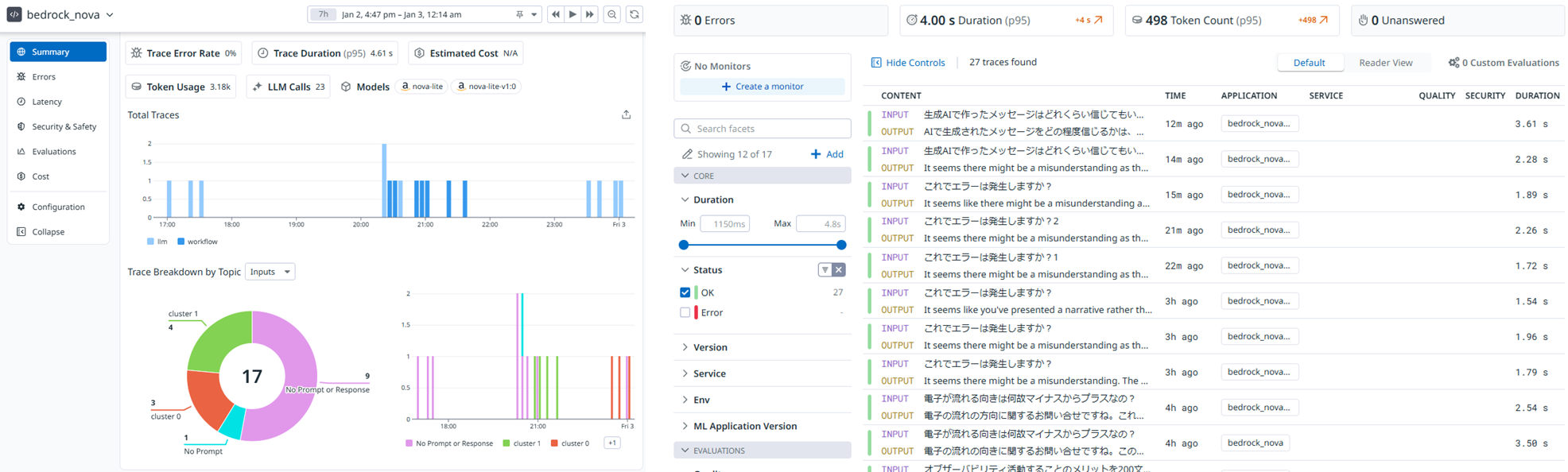Open Configuration in the sidebar
The height and width of the screenshot is (472, 1568).
tap(58, 207)
